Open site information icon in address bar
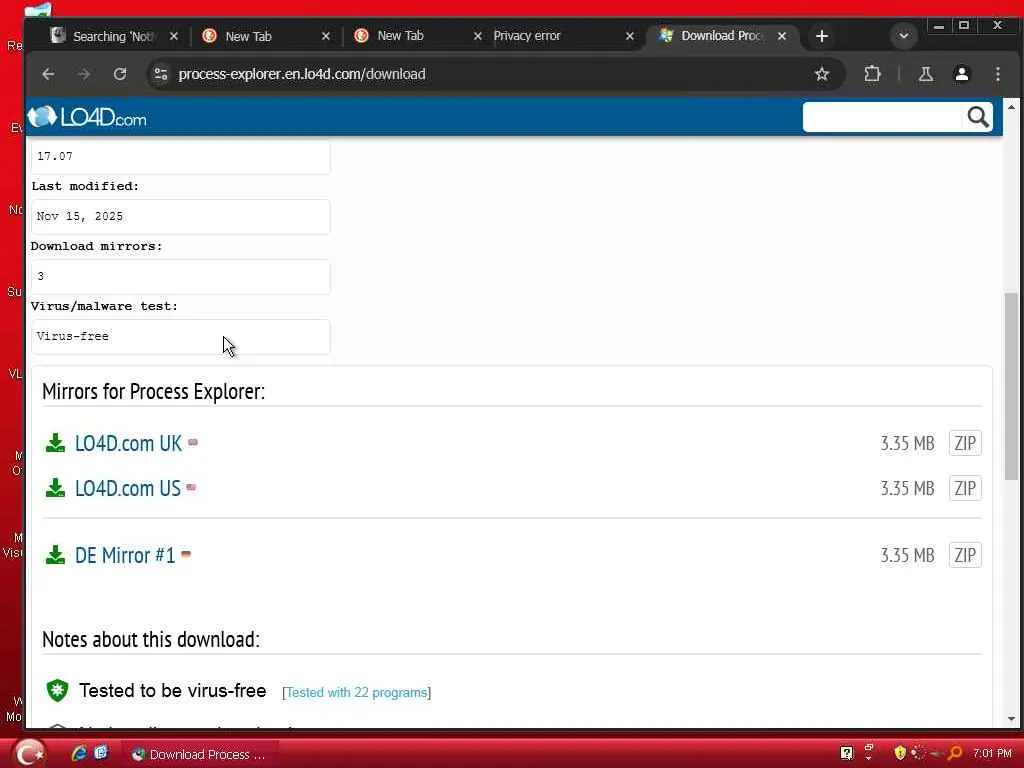This screenshot has width=1024, height=768. pos(161,74)
